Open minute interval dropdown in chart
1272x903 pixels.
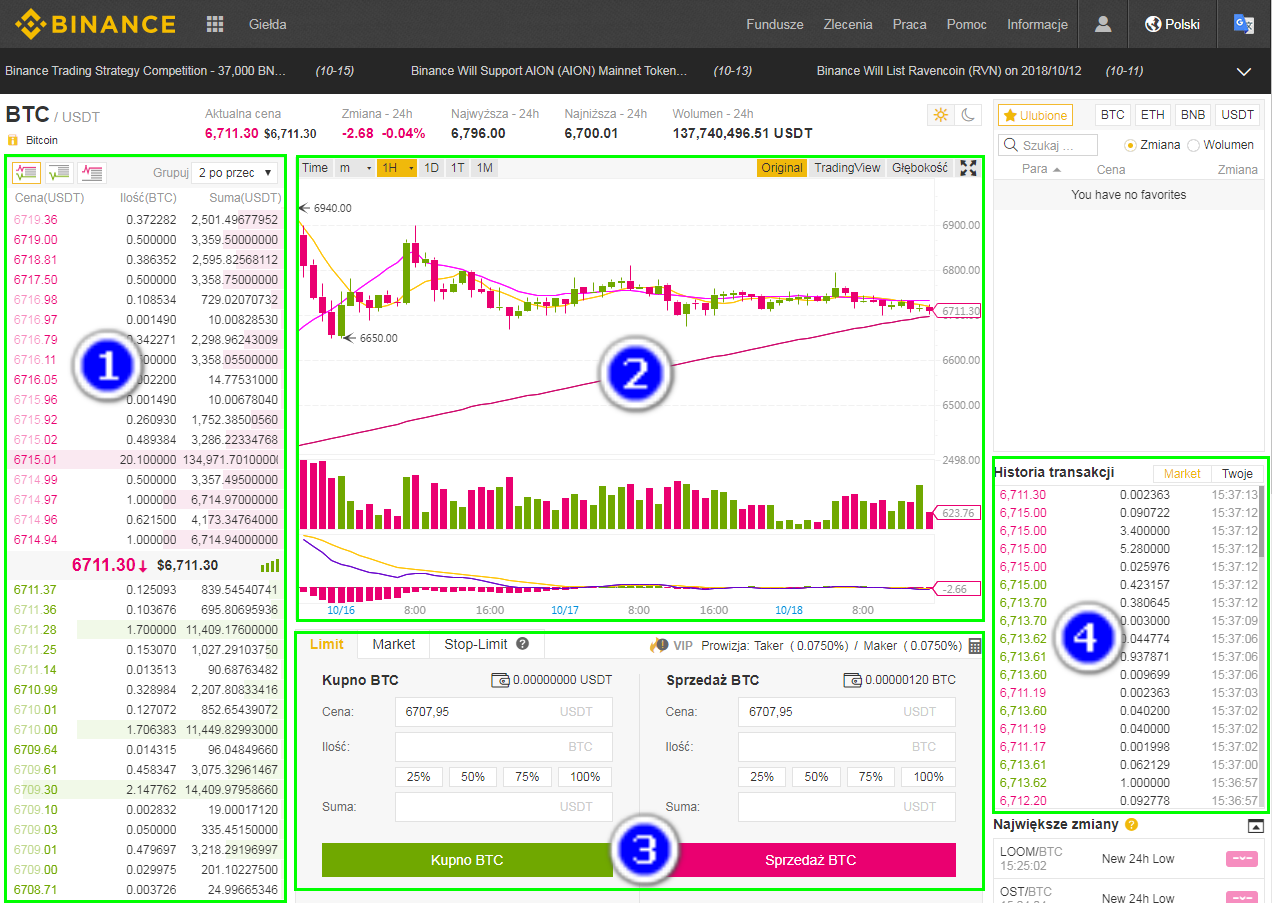(x=355, y=168)
